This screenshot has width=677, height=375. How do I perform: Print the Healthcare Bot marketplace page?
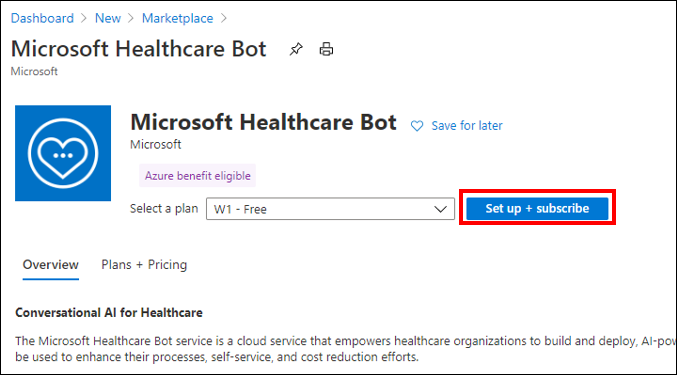click(x=326, y=49)
